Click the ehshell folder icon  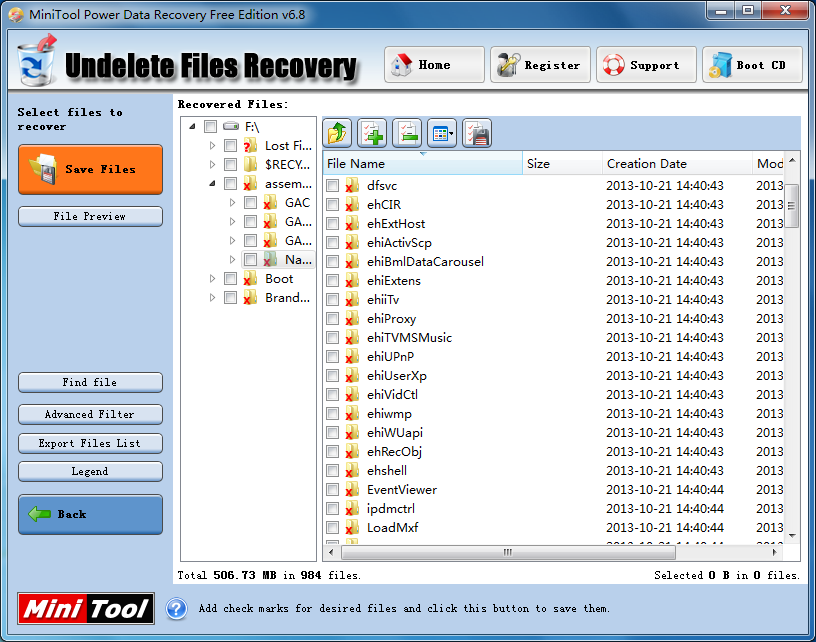tap(352, 471)
